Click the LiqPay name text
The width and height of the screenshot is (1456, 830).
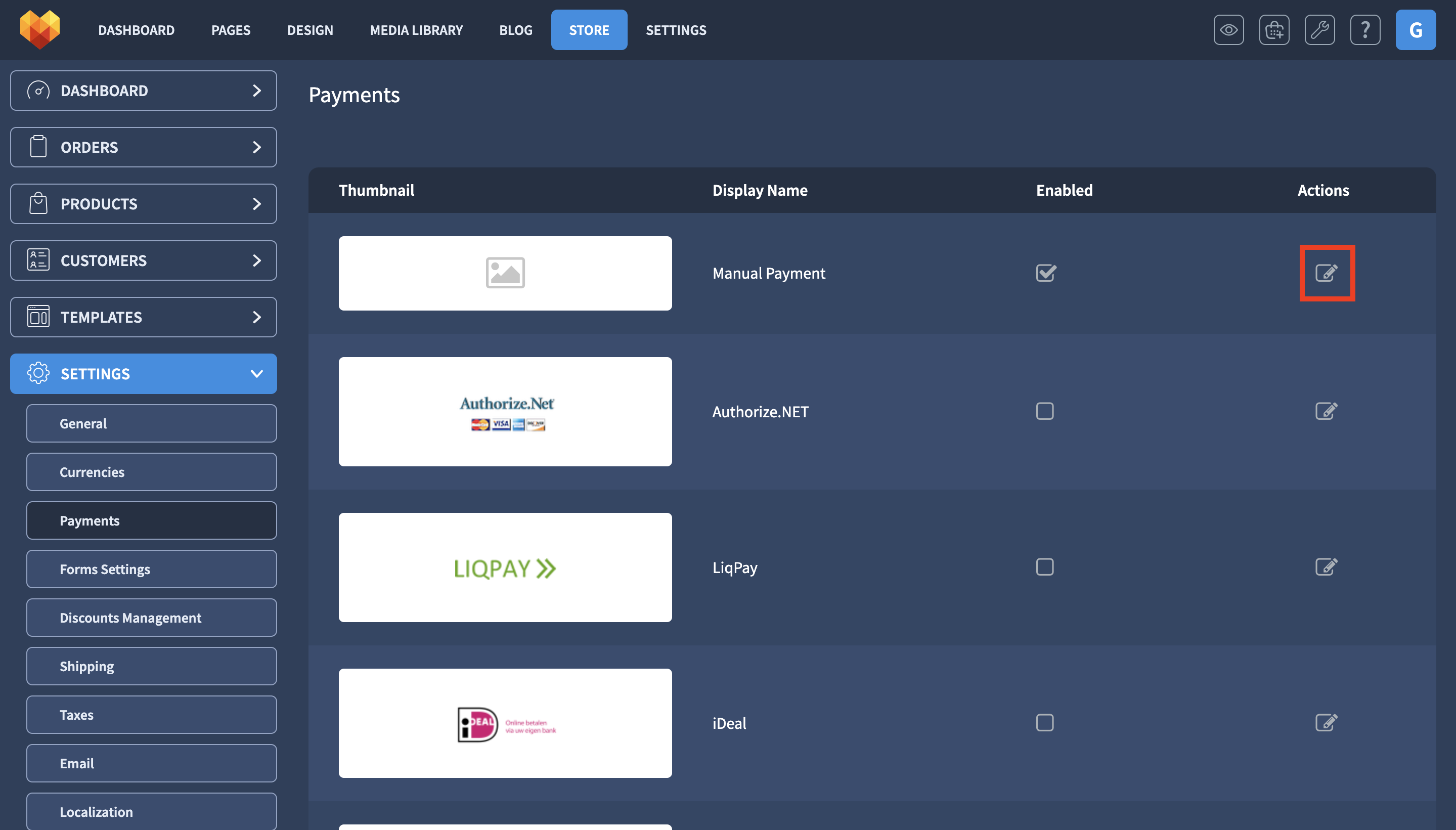tap(734, 567)
